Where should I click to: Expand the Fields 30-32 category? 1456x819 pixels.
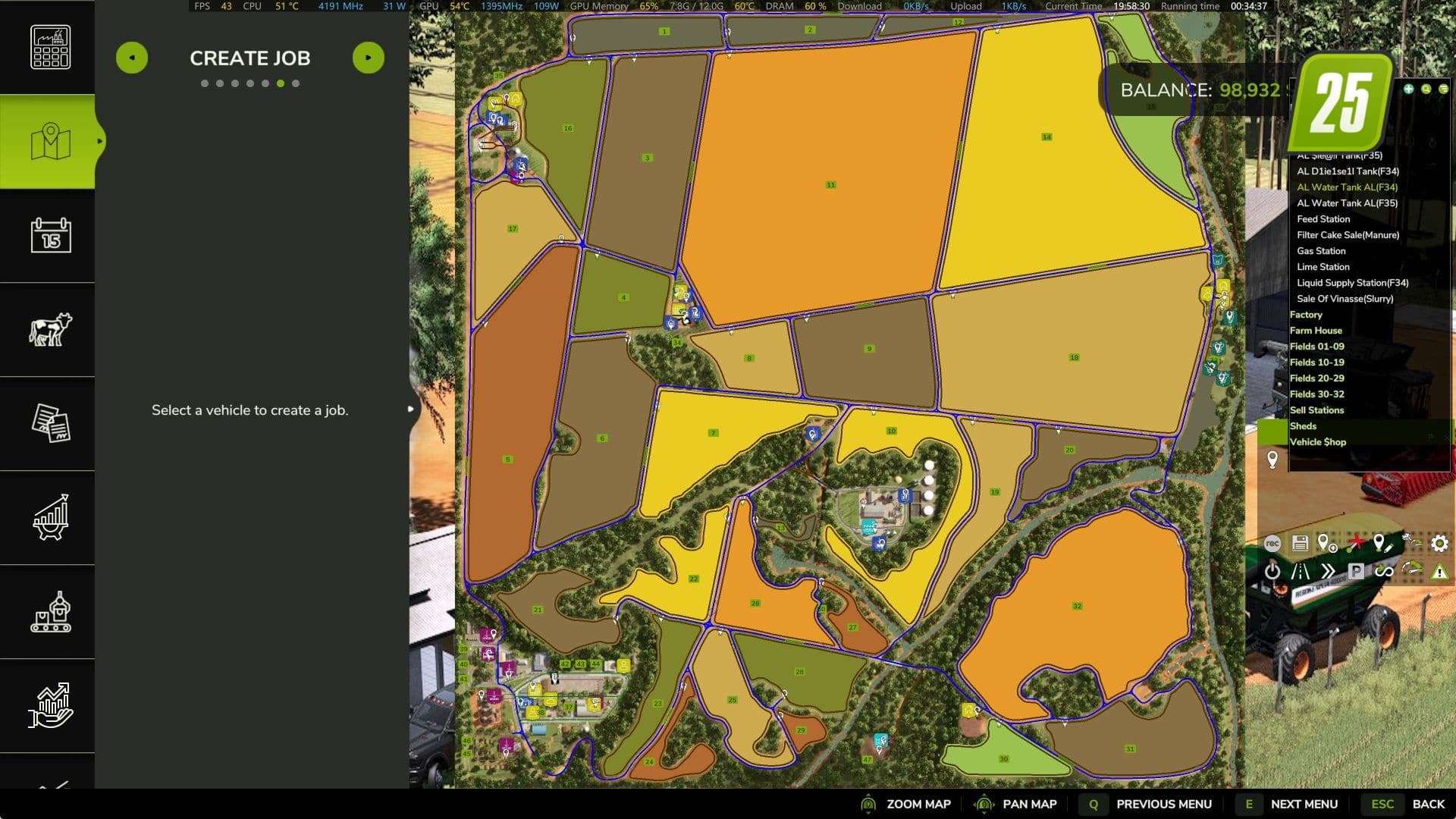(1316, 394)
